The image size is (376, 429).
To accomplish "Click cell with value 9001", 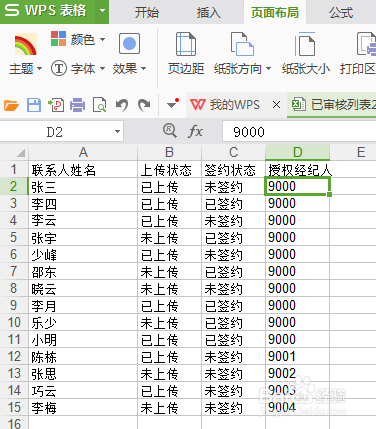I will coord(297,356).
